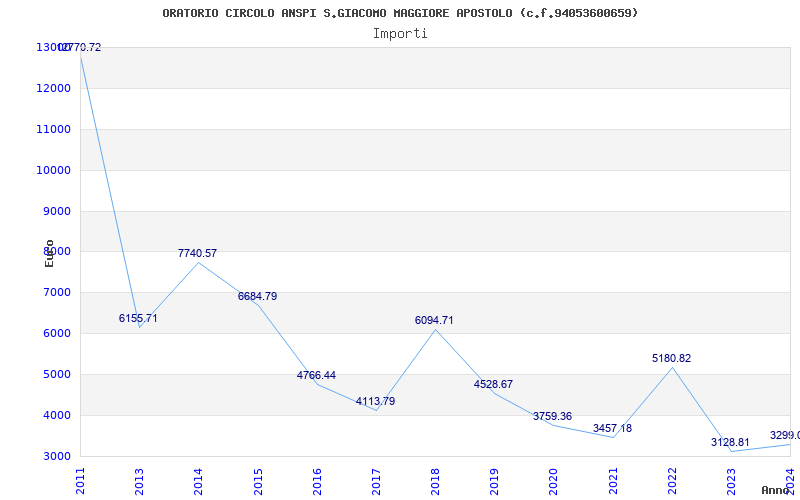The width and height of the screenshot is (800, 500).
Task: Select the 2014 x-axis year label
Action: [x=198, y=482]
